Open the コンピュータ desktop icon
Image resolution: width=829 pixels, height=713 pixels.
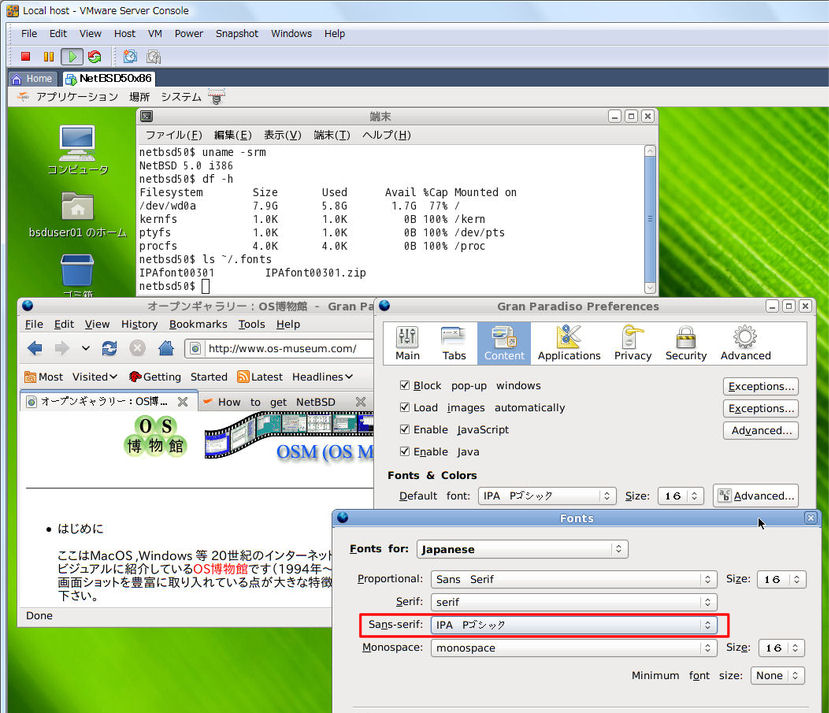78,150
